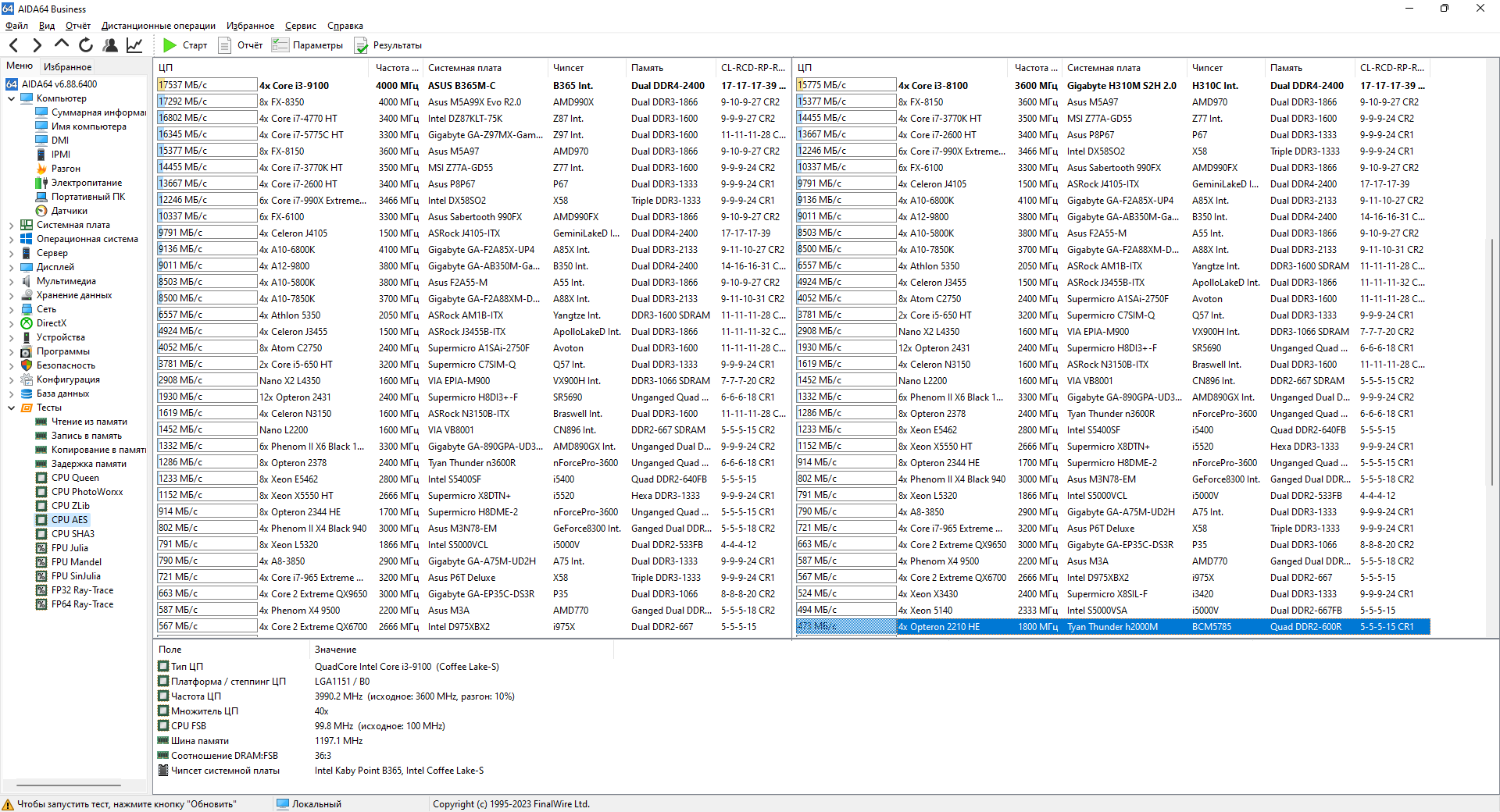Image resolution: width=1500 pixels, height=812 pixels.
Task: Click the green Старт play icon
Action: click(170, 45)
